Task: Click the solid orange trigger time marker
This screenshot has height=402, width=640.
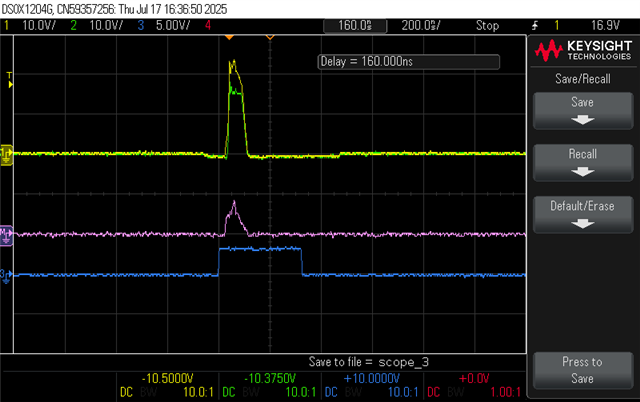Action: tap(229, 37)
